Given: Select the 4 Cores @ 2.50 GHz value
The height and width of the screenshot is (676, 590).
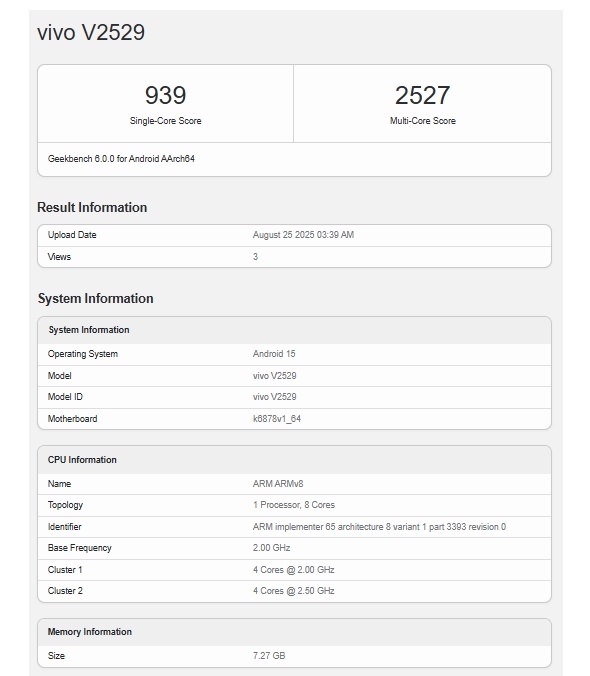Looking at the screenshot, I should (x=293, y=592).
